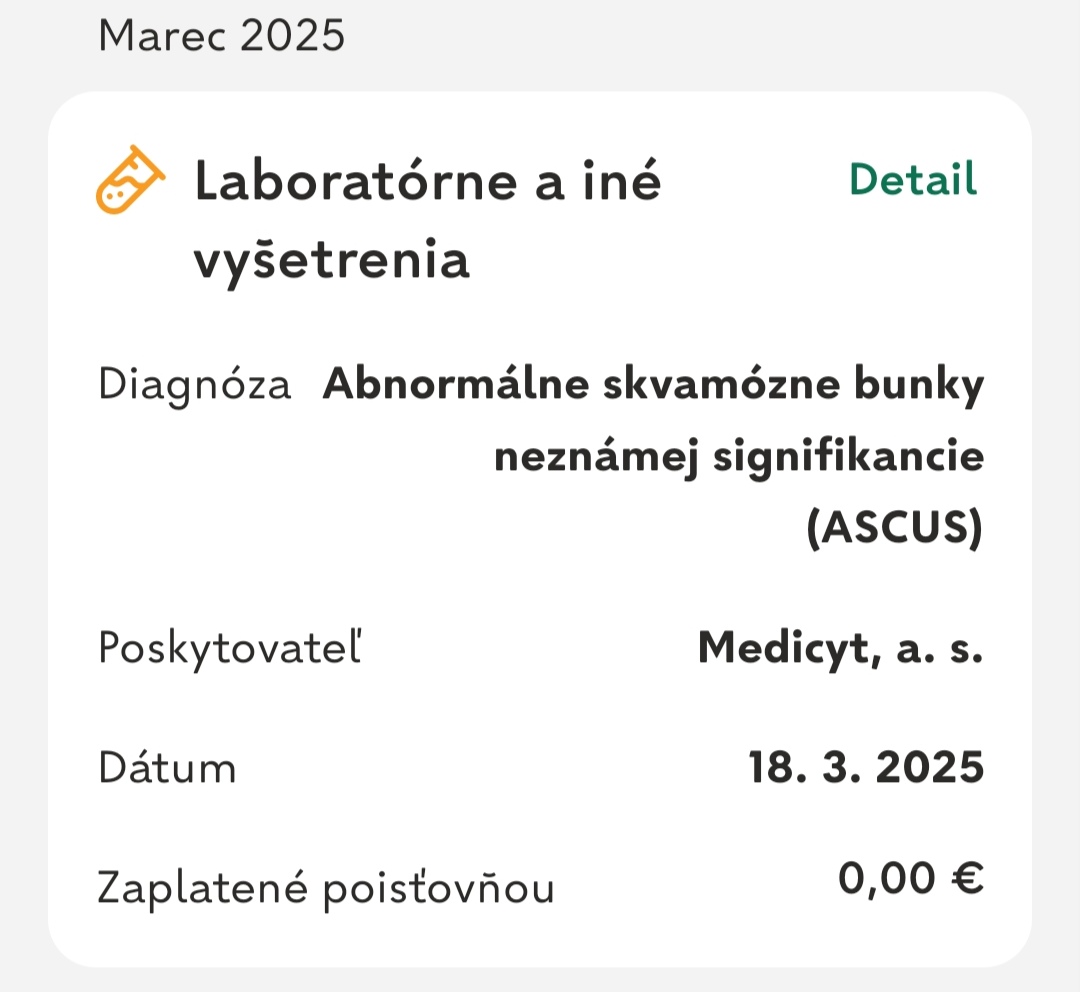Select the Marec 2025 month header

point(220,36)
